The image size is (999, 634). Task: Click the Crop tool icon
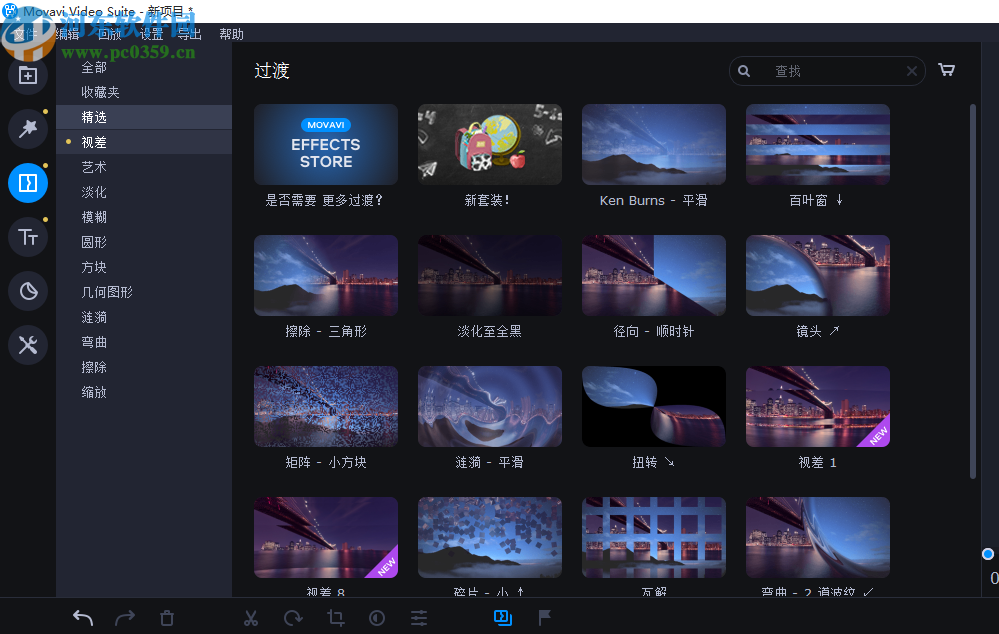tap(335, 617)
